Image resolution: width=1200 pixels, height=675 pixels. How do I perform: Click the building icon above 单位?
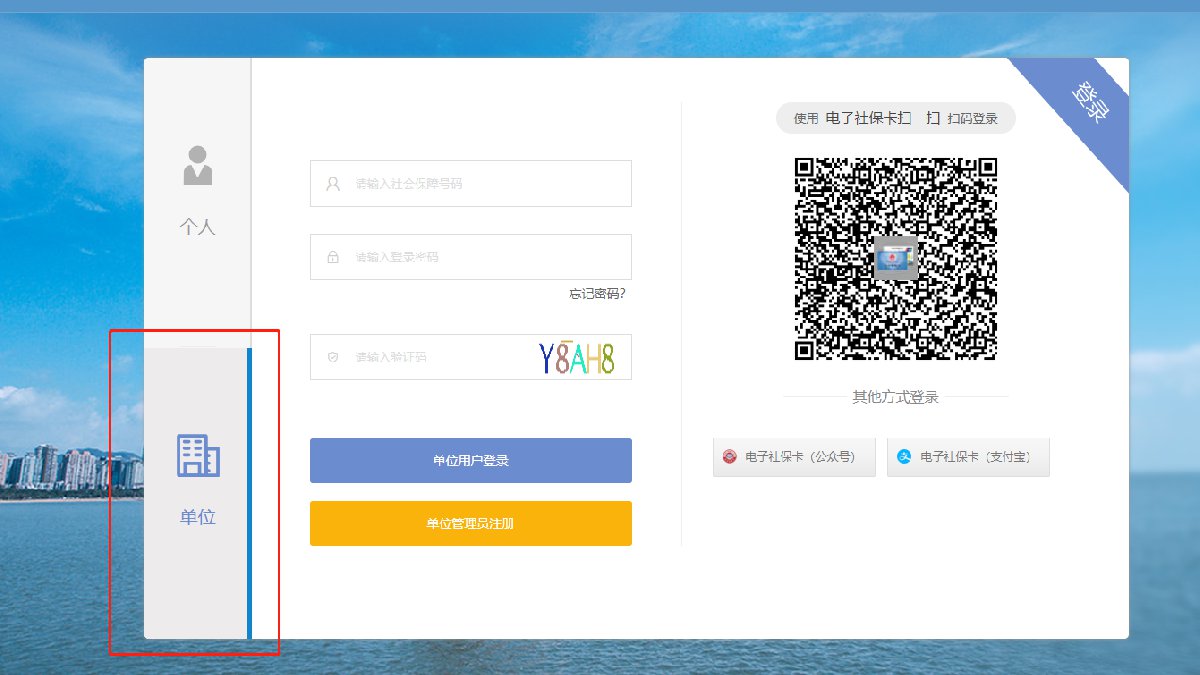coord(198,456)
